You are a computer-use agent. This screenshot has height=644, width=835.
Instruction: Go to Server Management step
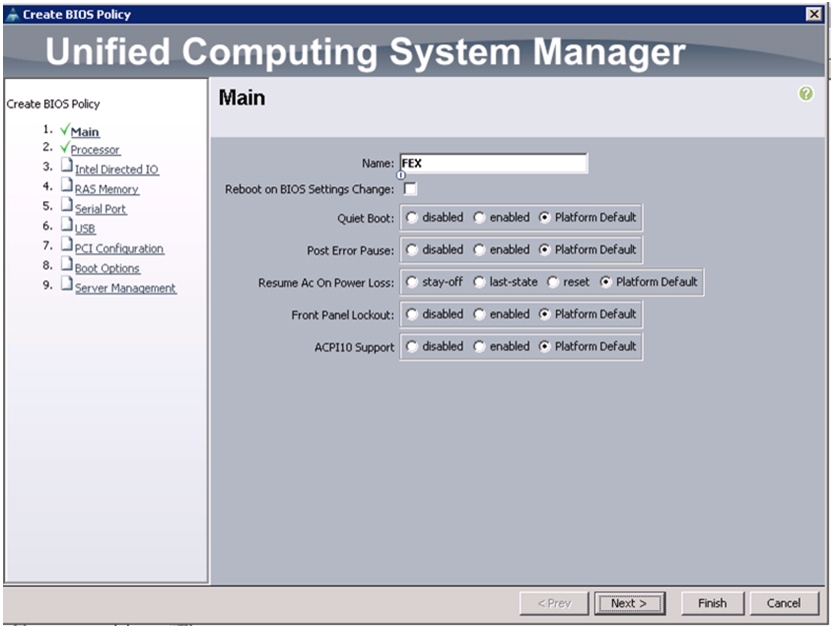pos(125,288)
